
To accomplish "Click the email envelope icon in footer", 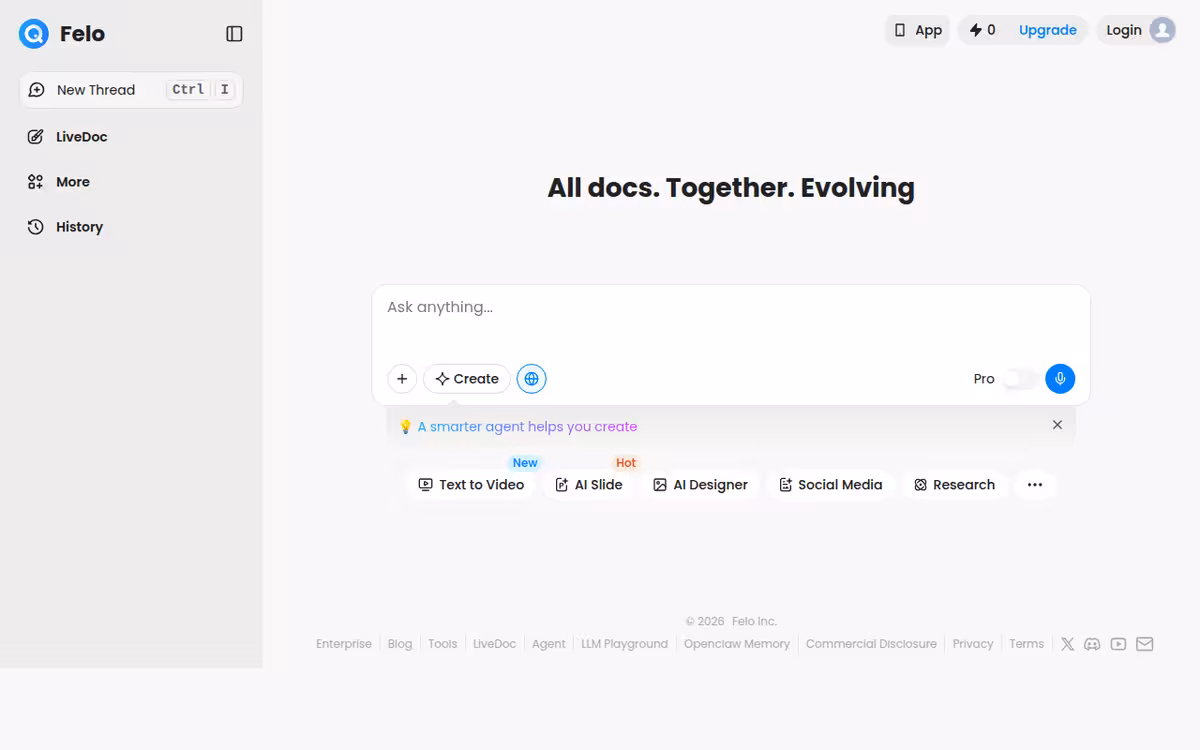I will point(1145,644).
